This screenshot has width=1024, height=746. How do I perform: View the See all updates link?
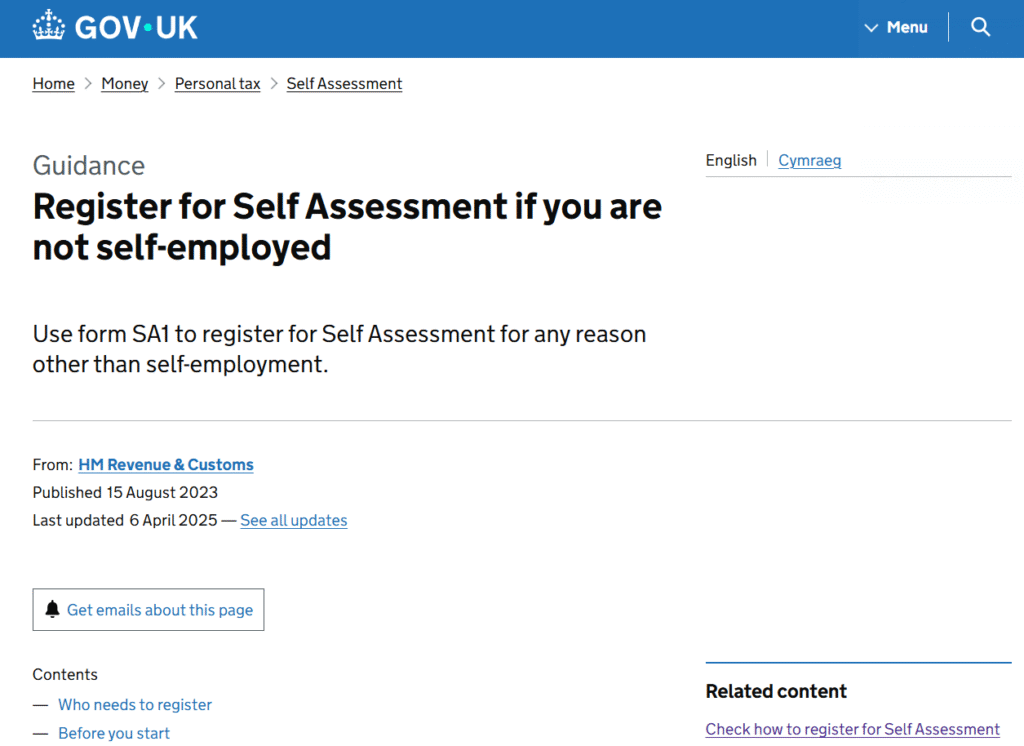(x=294, y=520)
